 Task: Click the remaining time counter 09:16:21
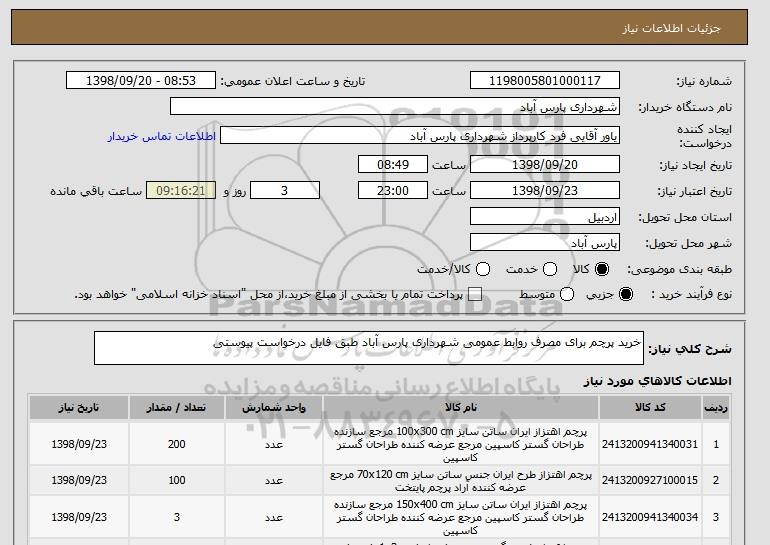[181, 191]
